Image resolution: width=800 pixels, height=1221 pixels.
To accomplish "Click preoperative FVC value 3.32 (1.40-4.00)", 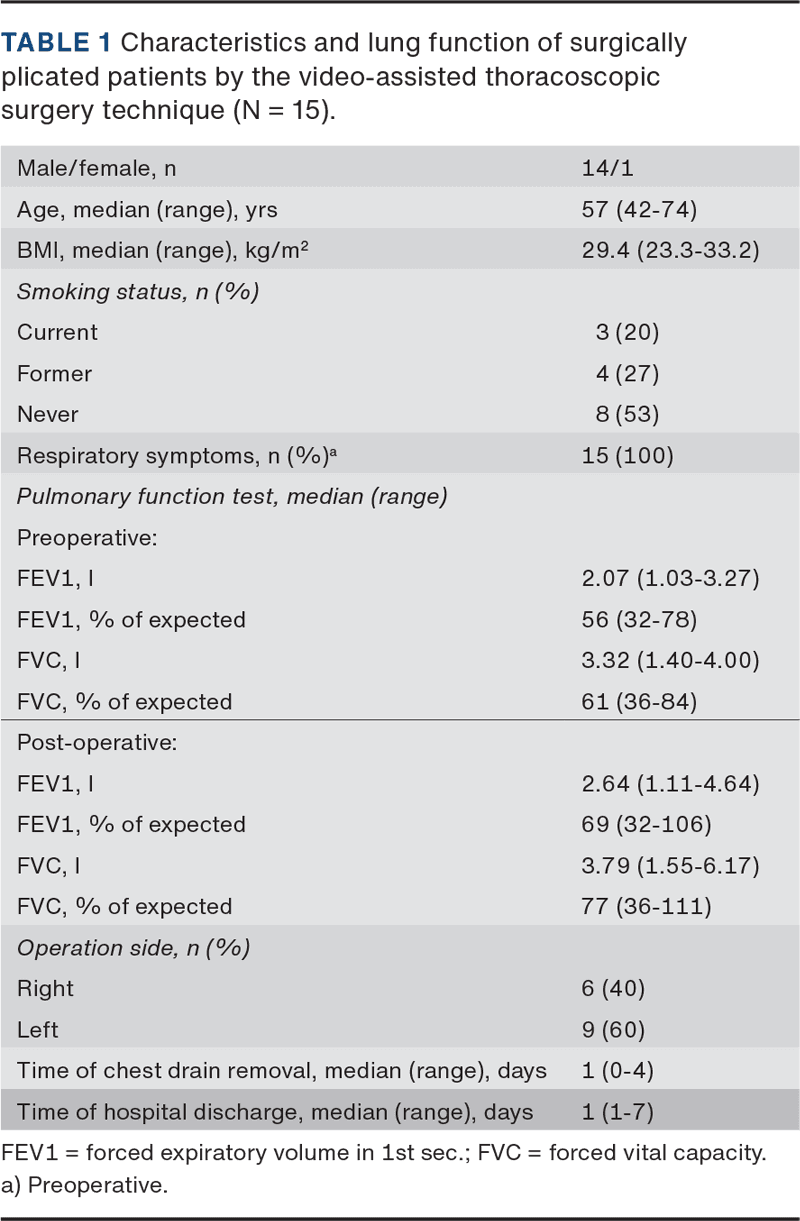I will pyautogui.click(x=670, y=661).
